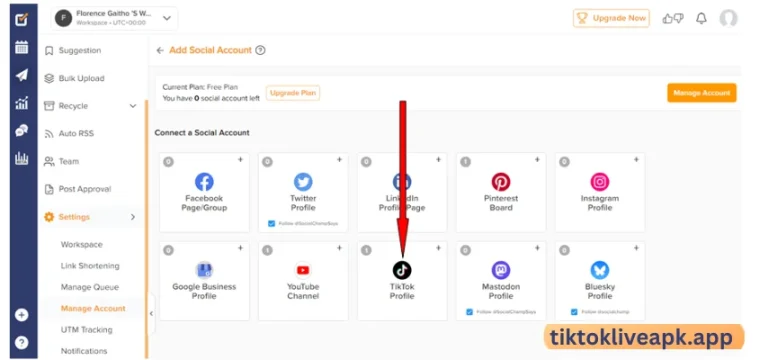The height and width of the screenshot is (360, 768).
Task: Open the compose post icon in left rail
Action: pos(22,19)
